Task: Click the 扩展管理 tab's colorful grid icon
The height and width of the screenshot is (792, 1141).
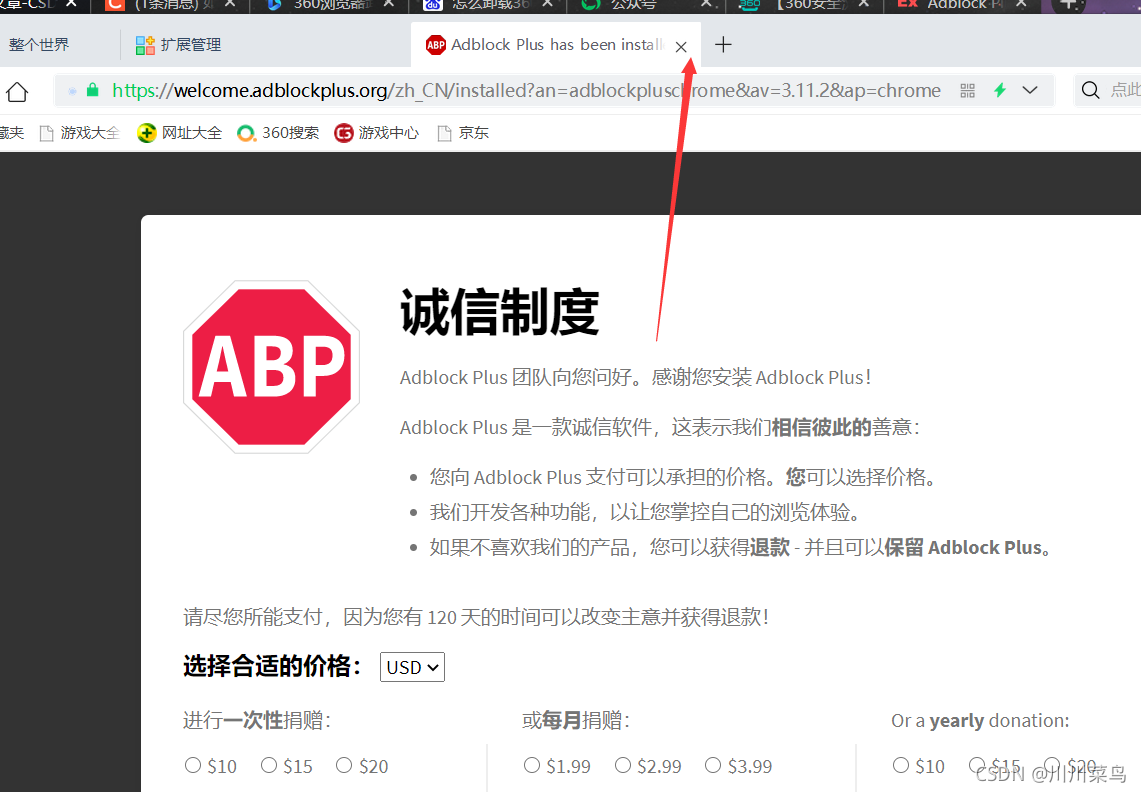Action: [145, 45]
